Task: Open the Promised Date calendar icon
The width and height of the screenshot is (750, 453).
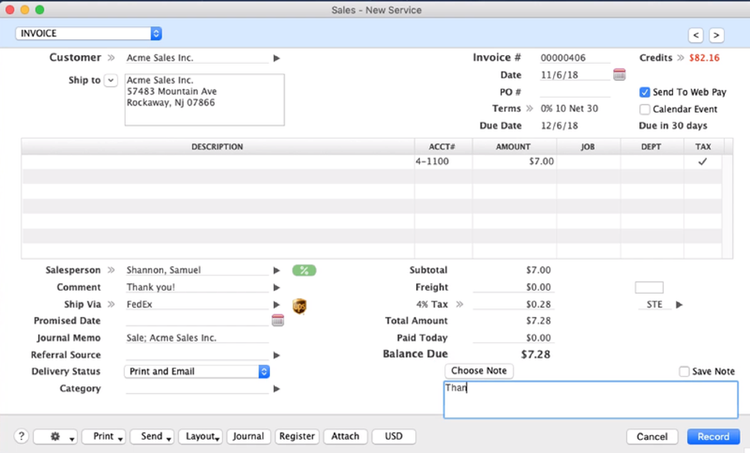Action: tap(277, 320)
